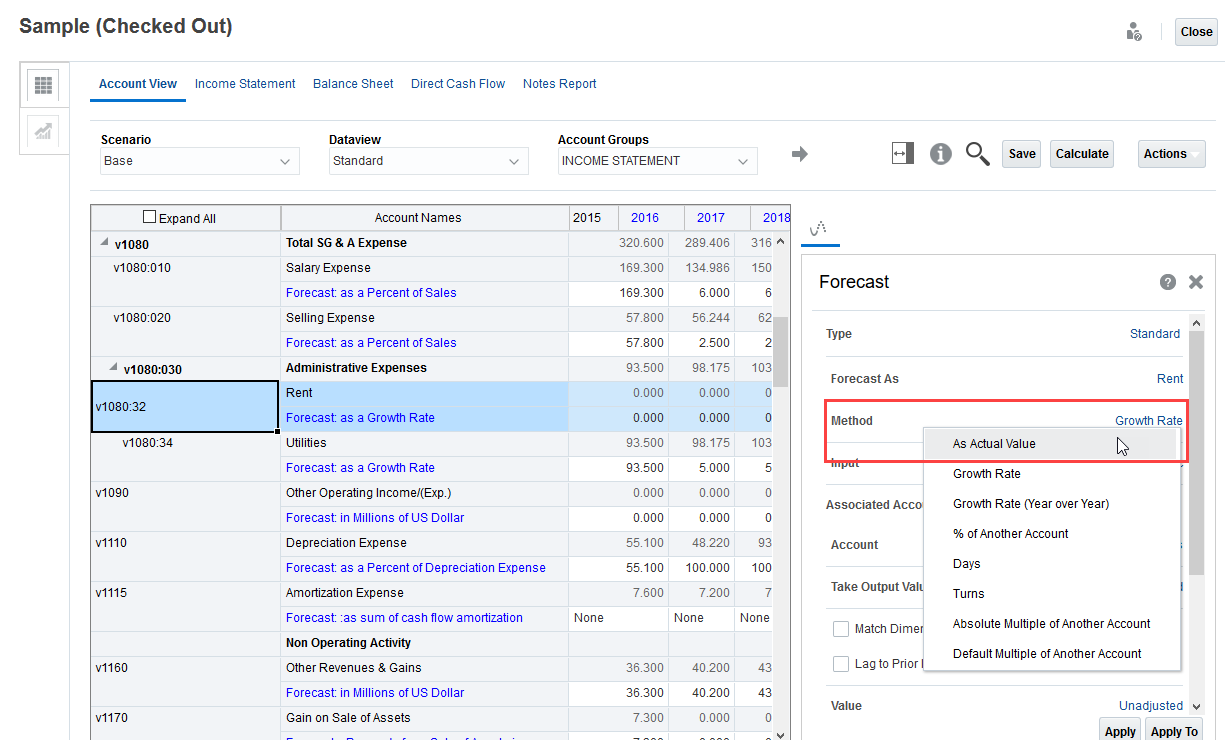Click the user settings icon near Close
The height and width of the screenshot is (740, 1225).
tap(1133, 32)
